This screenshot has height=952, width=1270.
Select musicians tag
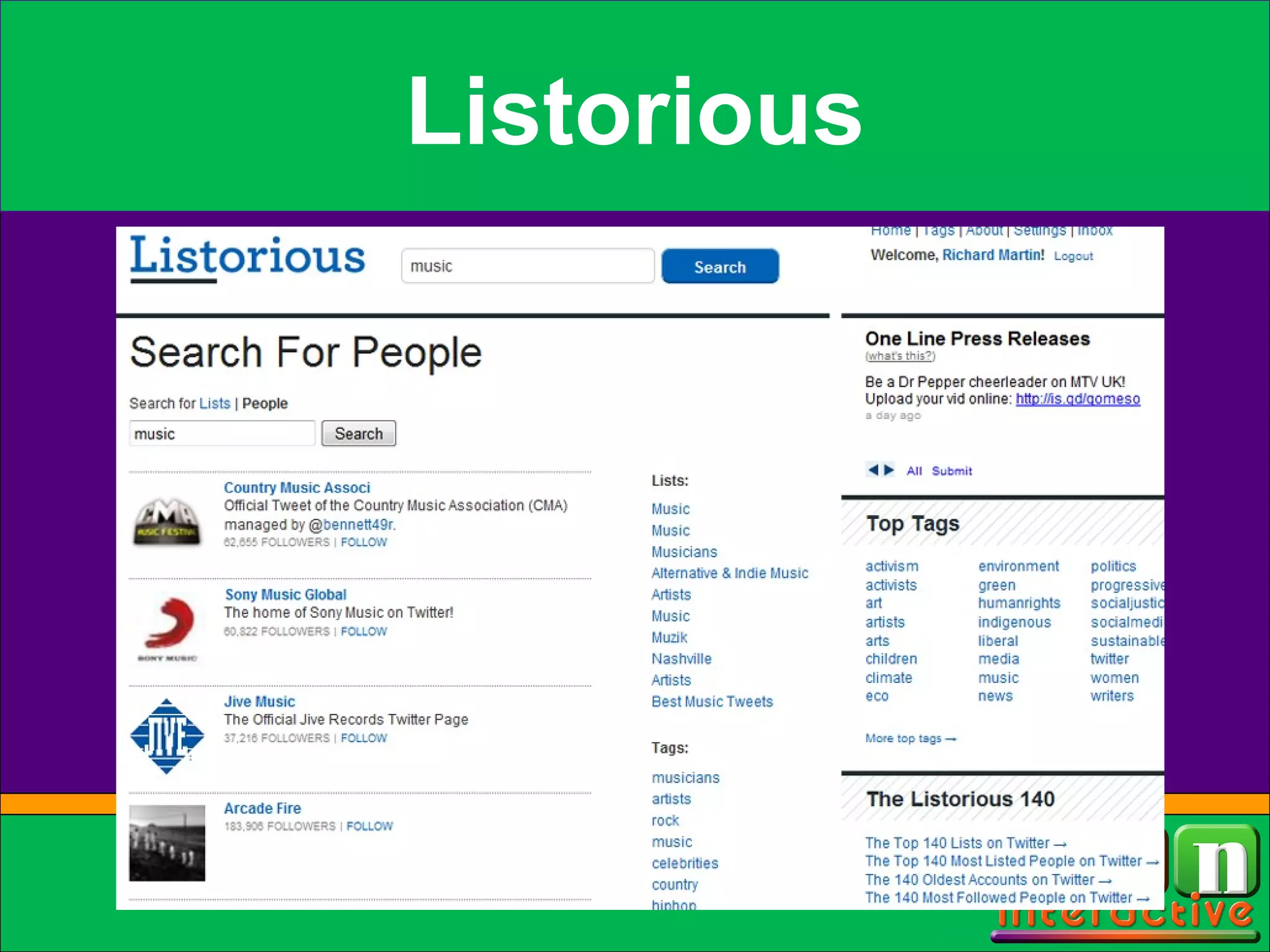click(x=686, y=778)
